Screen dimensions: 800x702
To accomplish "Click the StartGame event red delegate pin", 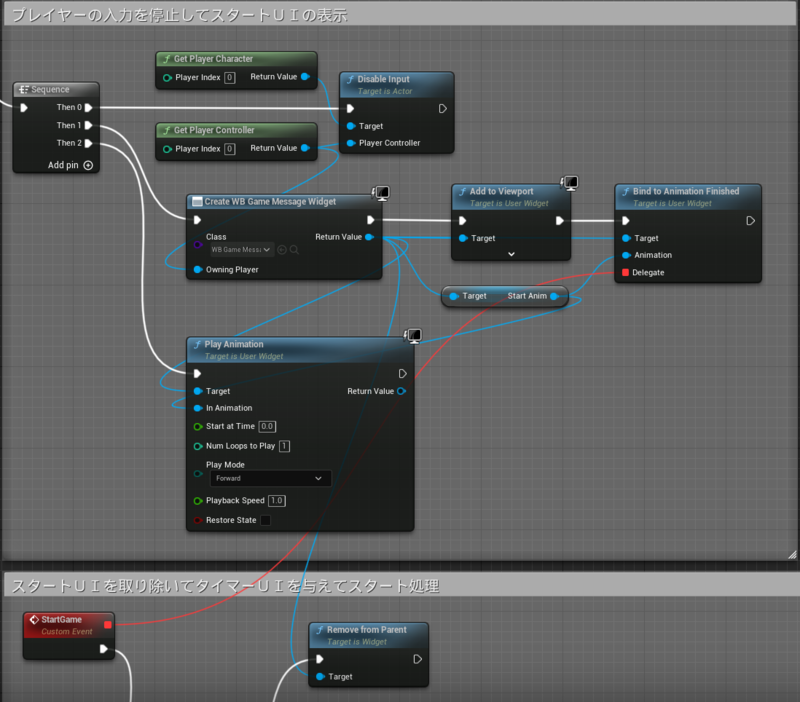I will point(108,624).
